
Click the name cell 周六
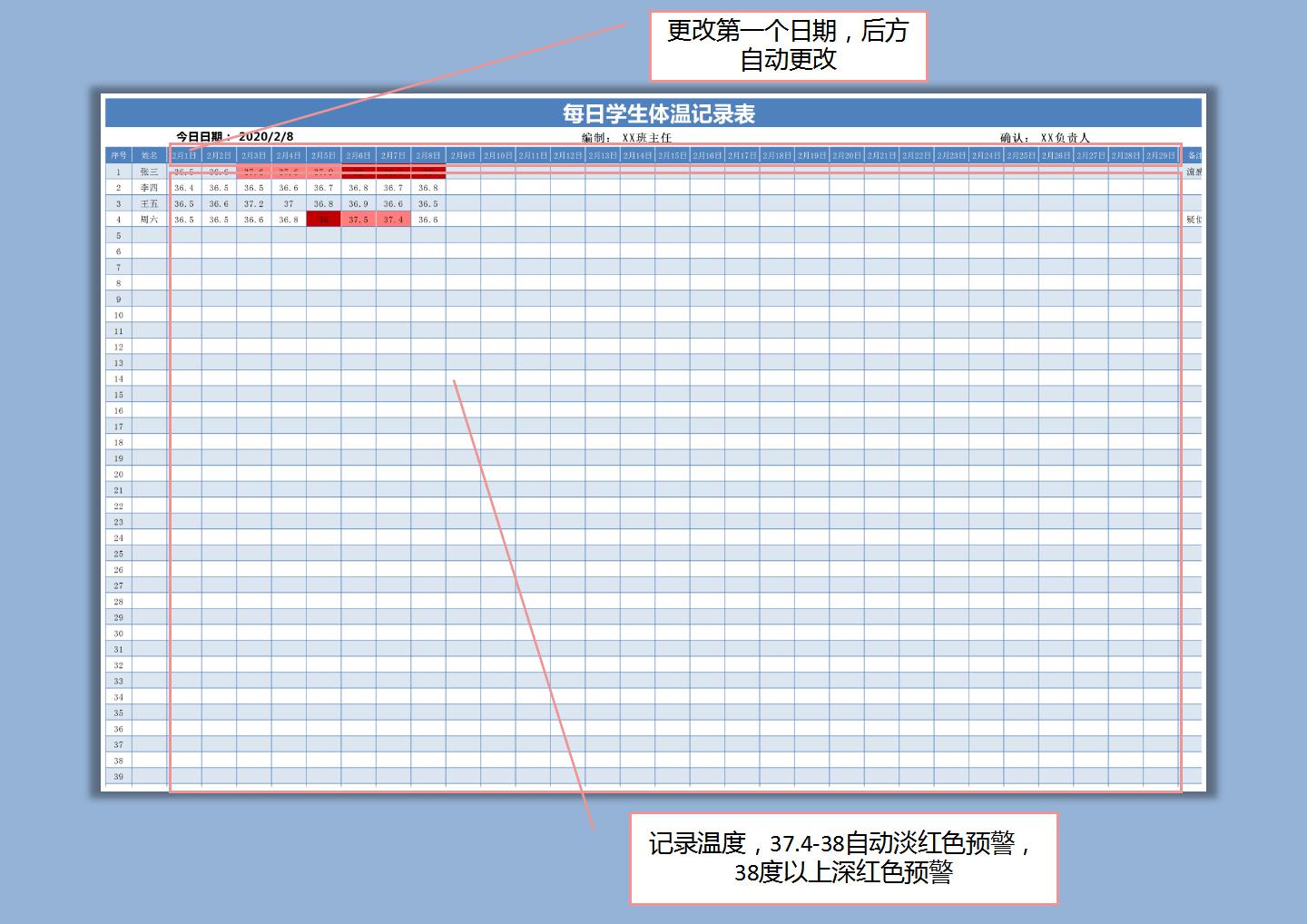(x=150, y=220)
